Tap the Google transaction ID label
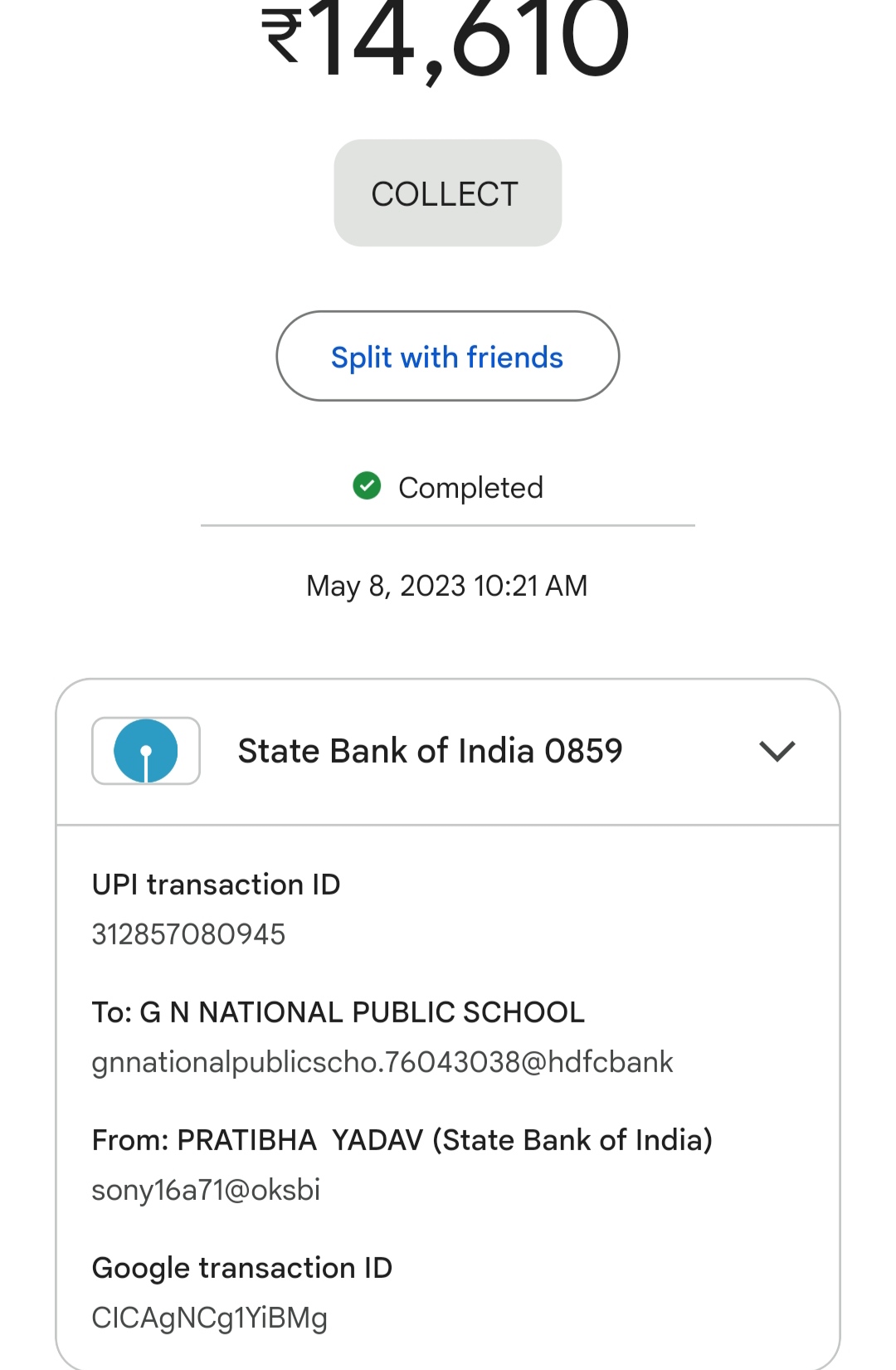The image size is (896, 1370). [242, 1269]
